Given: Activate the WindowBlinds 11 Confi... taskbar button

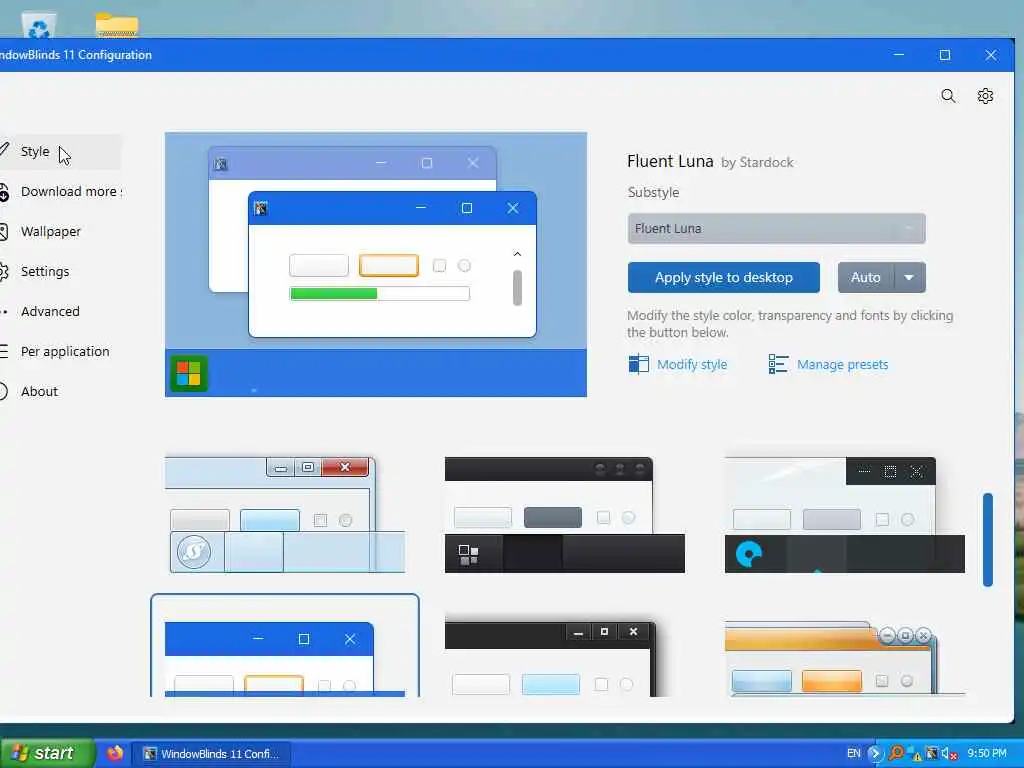Looking at the screenshot, I should click(211, 754).
